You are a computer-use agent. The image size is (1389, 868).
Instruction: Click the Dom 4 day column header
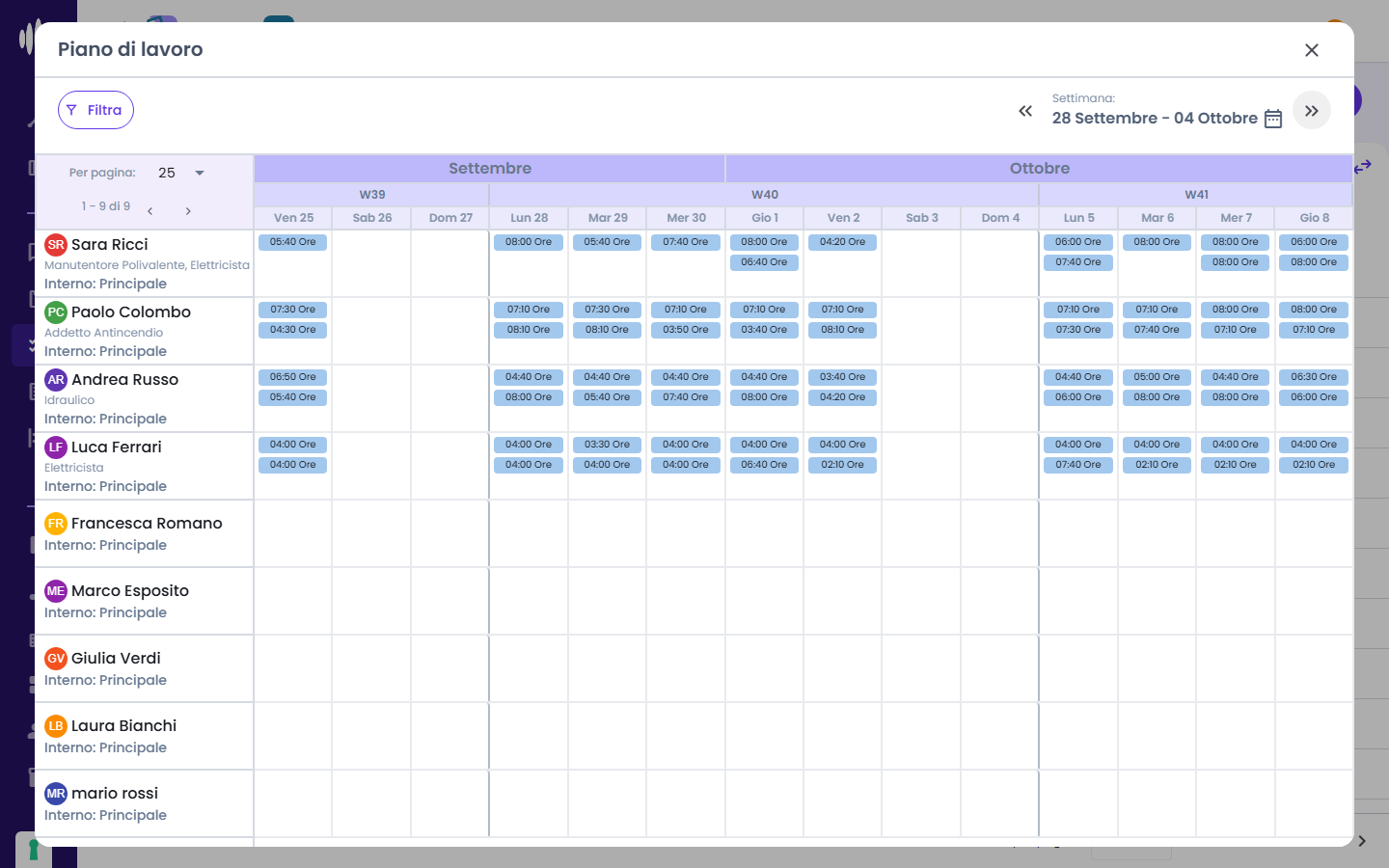1000,218
